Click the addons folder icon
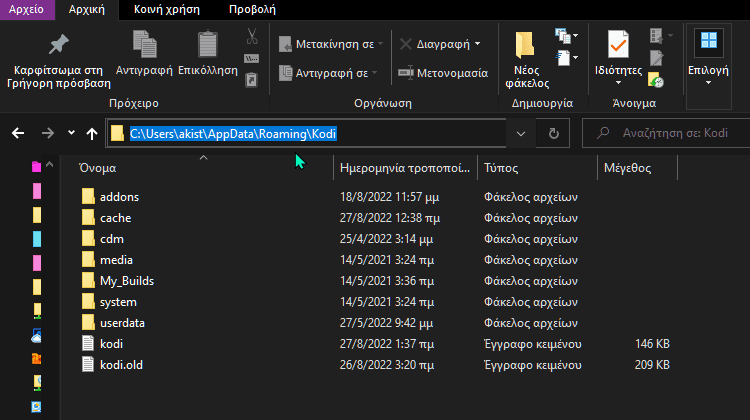 coord(88,197)
